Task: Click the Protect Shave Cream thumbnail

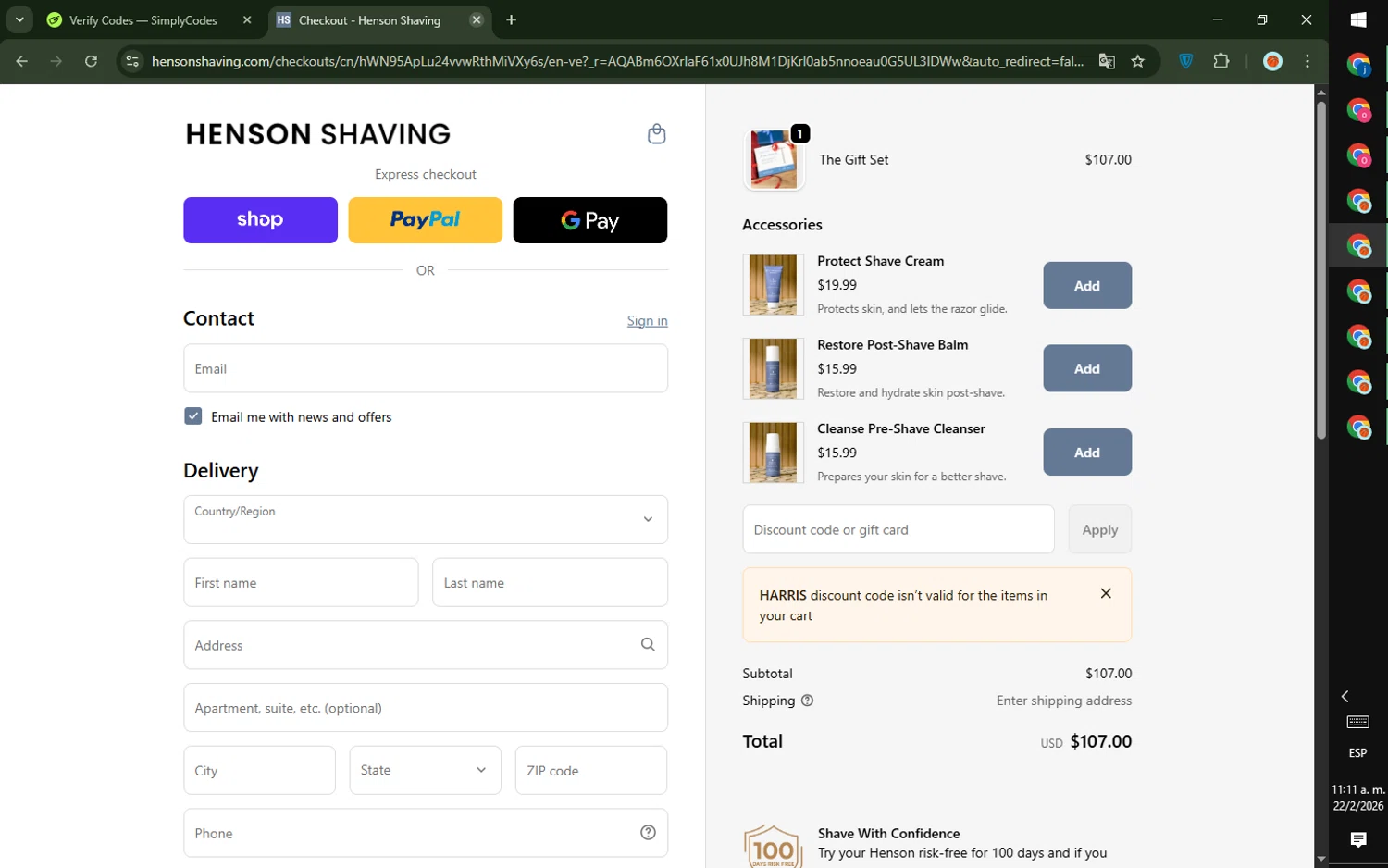Action: 773,285
